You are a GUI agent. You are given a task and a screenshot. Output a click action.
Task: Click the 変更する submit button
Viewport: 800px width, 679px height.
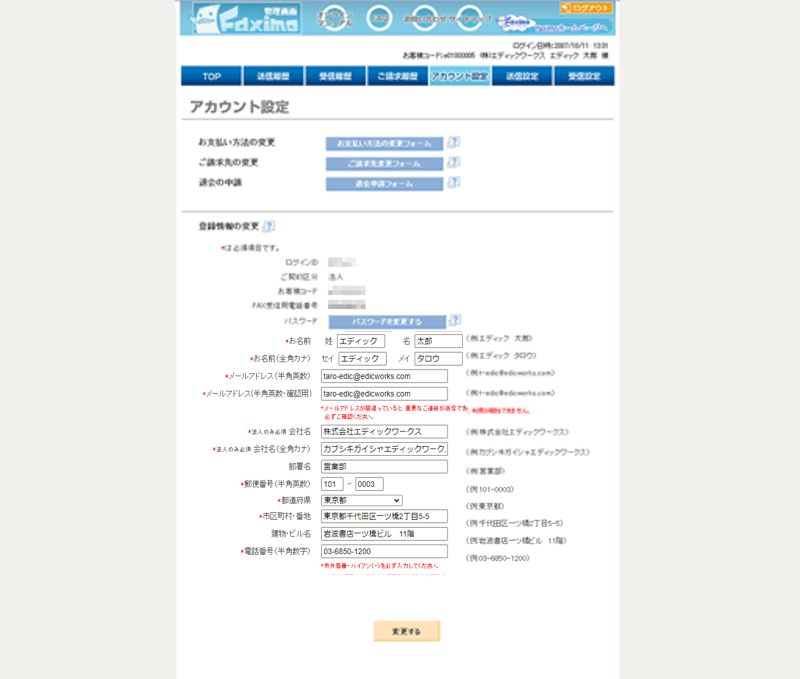(407, 631)
